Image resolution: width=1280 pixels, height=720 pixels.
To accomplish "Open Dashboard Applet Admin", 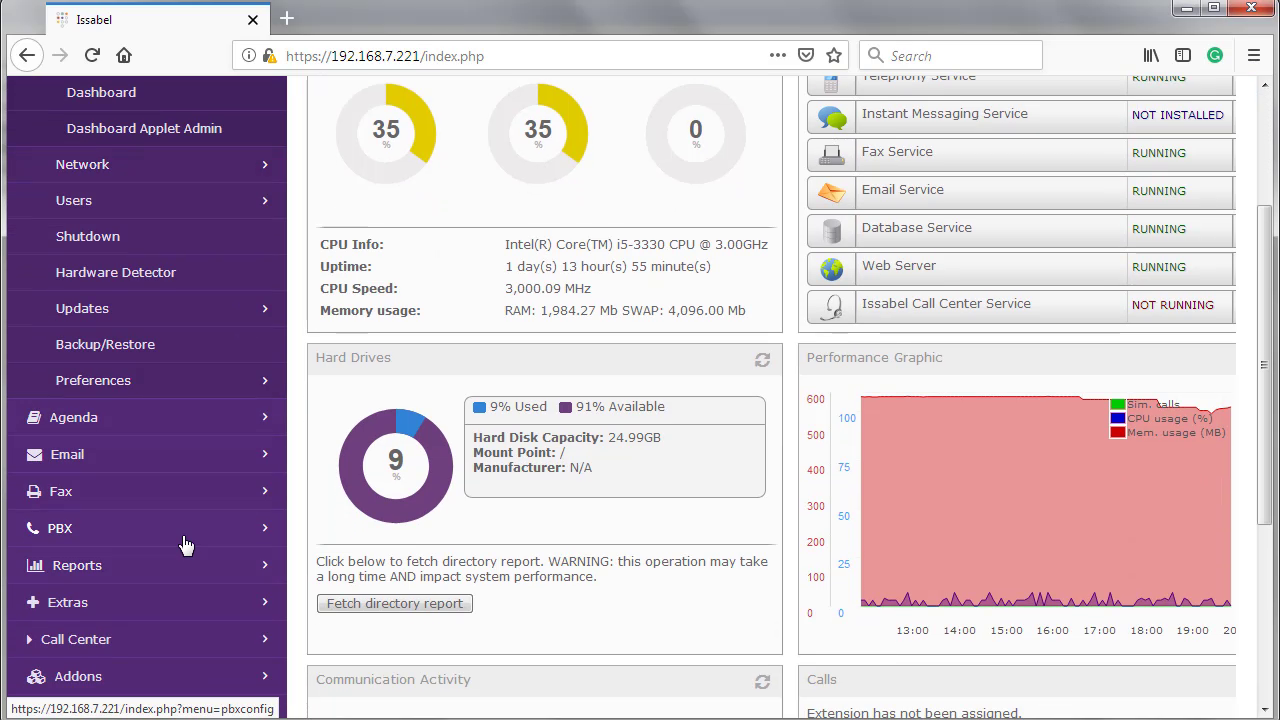I will [144, 128].
